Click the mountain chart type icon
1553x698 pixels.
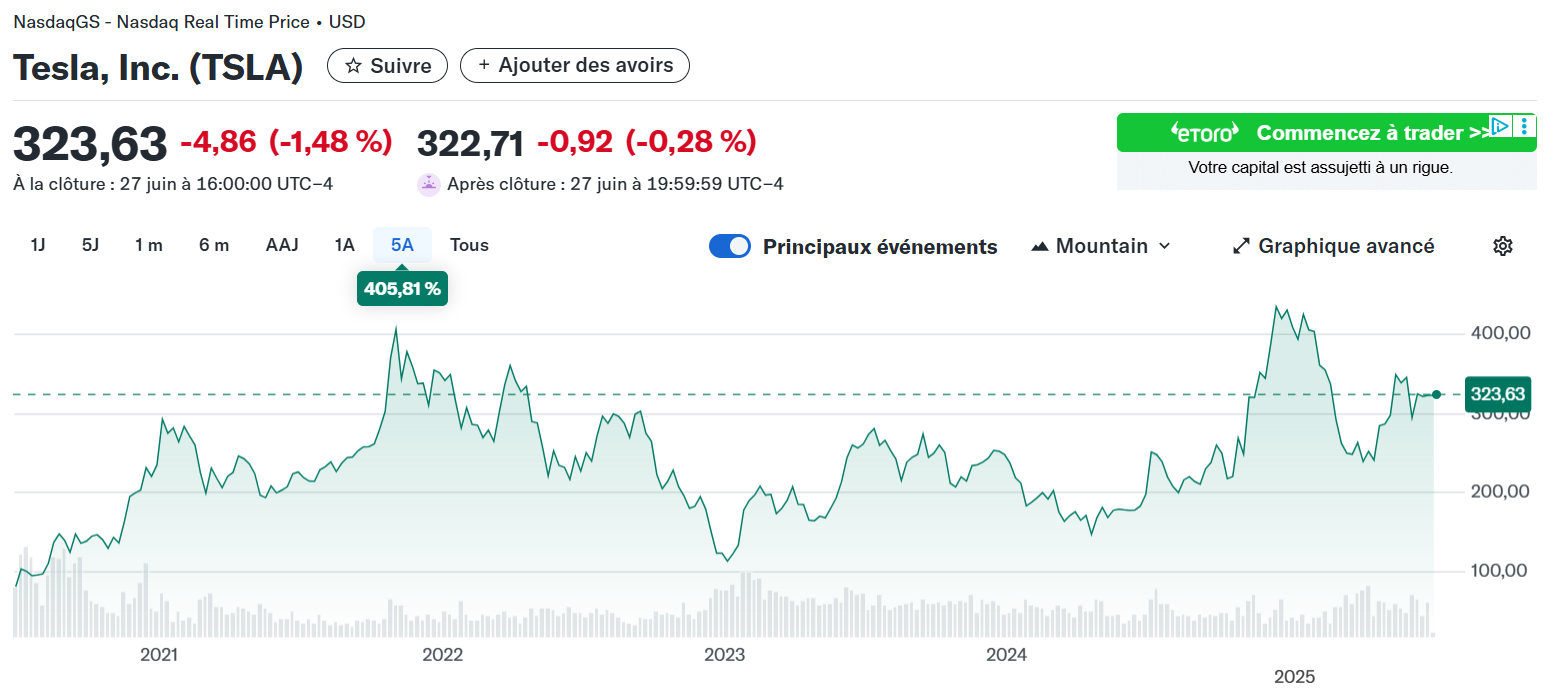pyautogui.click(x=1040, y=246)
